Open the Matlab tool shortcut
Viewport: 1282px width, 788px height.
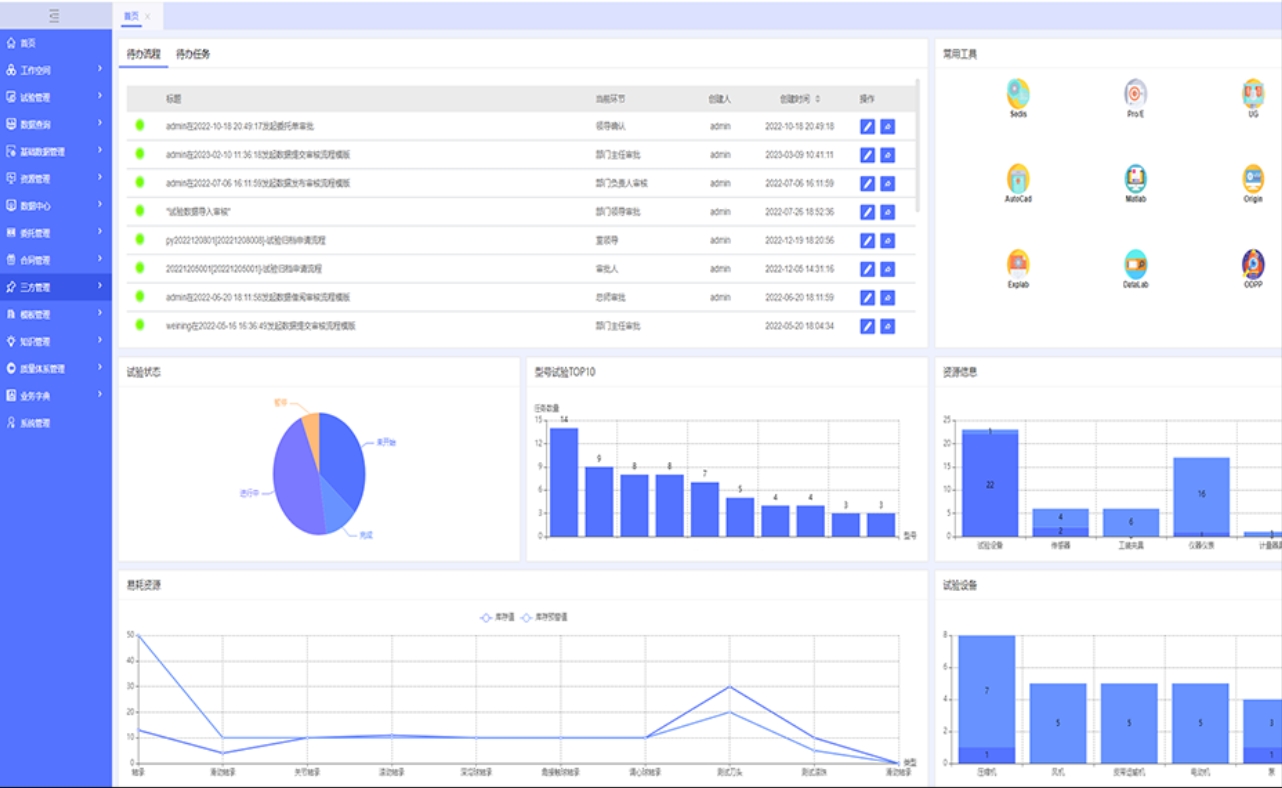pyautogui.click(x=1135, y=179)
